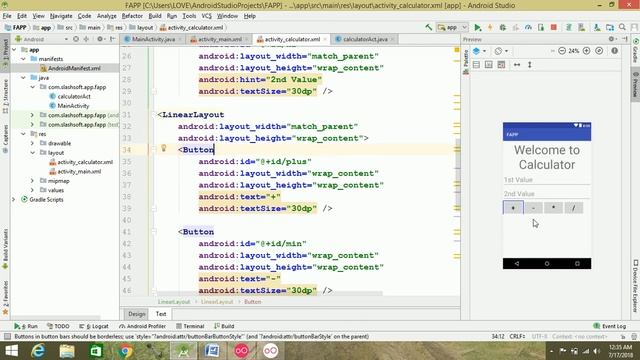Screen dimensions: 640x360
Task: Expand vertically arrow in preview toolbar
Action: [530, 64]
